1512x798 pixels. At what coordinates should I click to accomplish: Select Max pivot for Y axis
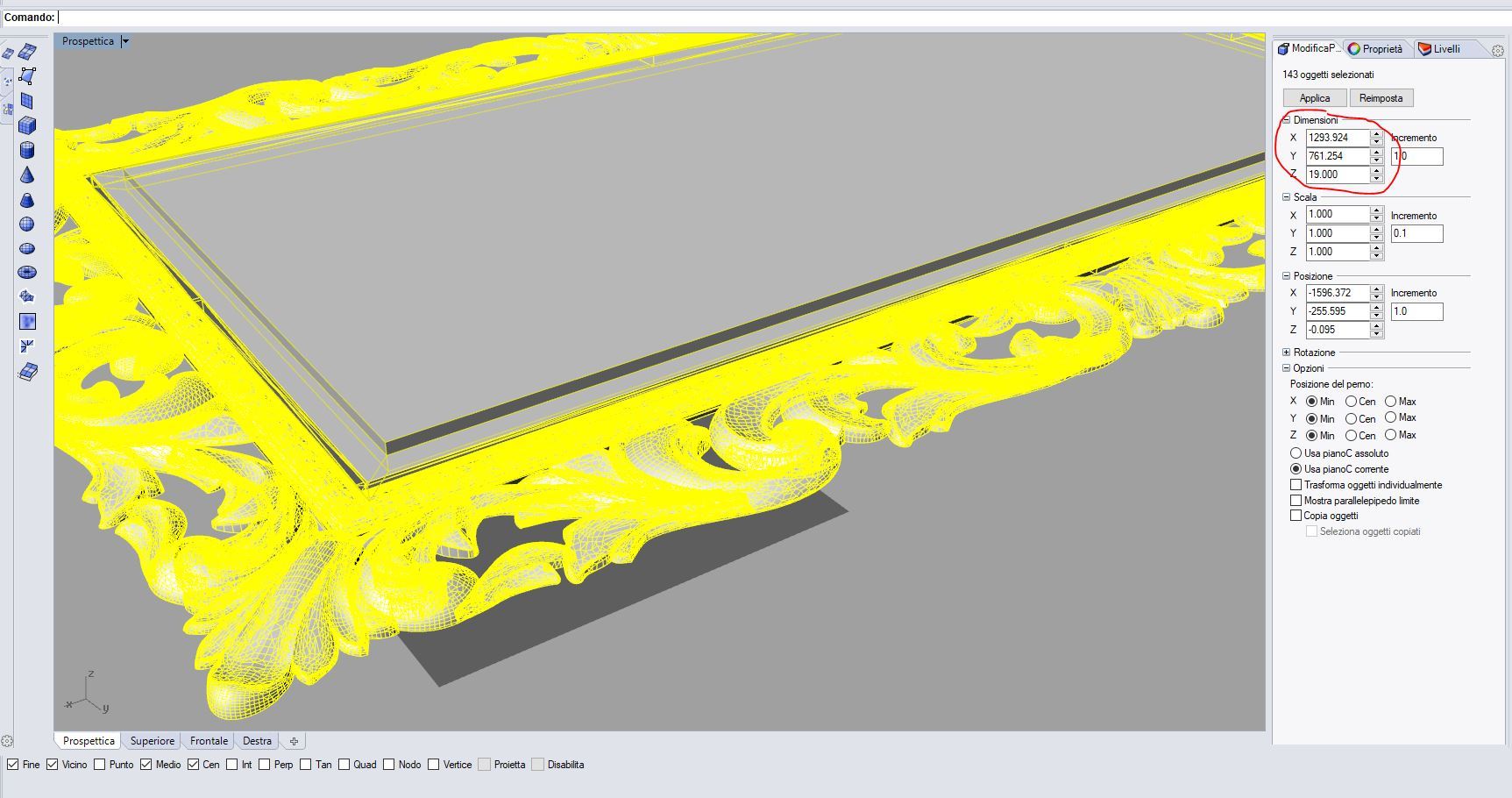click(1391, 417)
